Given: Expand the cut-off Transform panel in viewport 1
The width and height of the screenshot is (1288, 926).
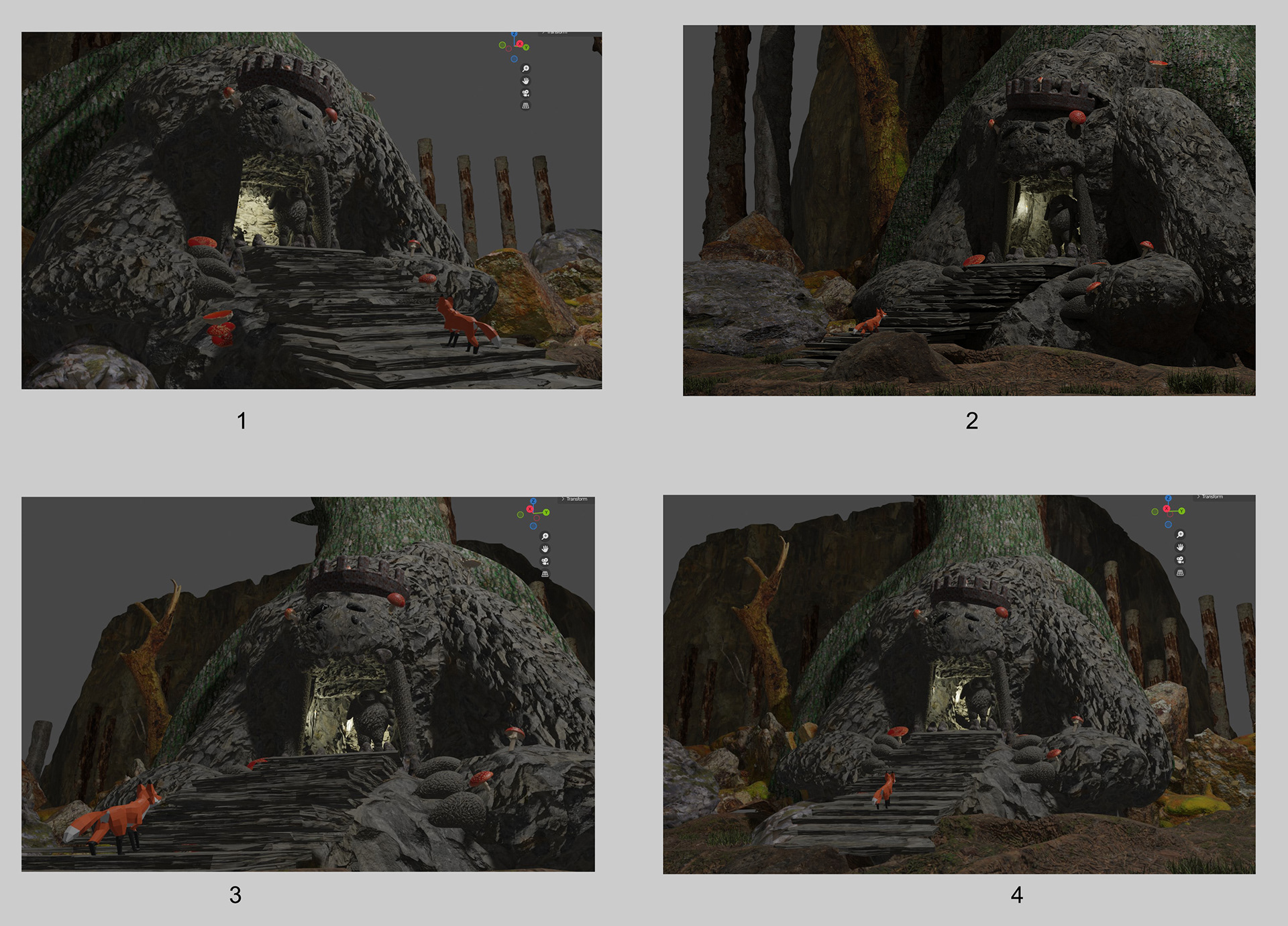Looking at the screenshot, I should click(555, 33).
